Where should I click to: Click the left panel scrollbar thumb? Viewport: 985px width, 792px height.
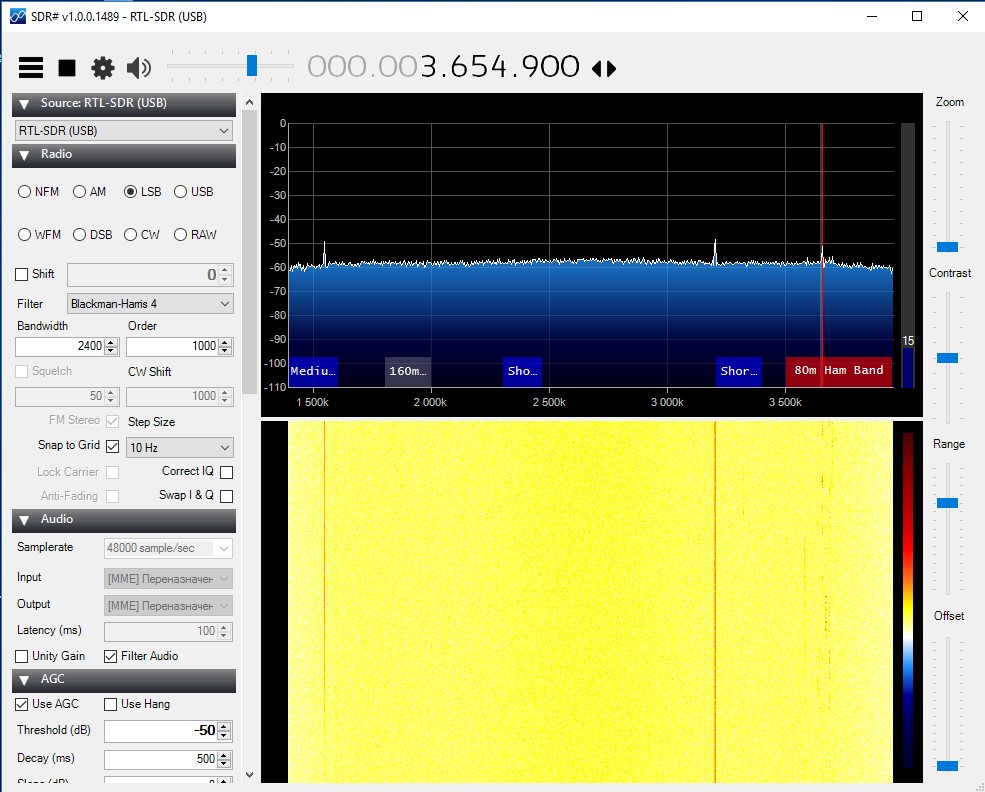[249, 252]
